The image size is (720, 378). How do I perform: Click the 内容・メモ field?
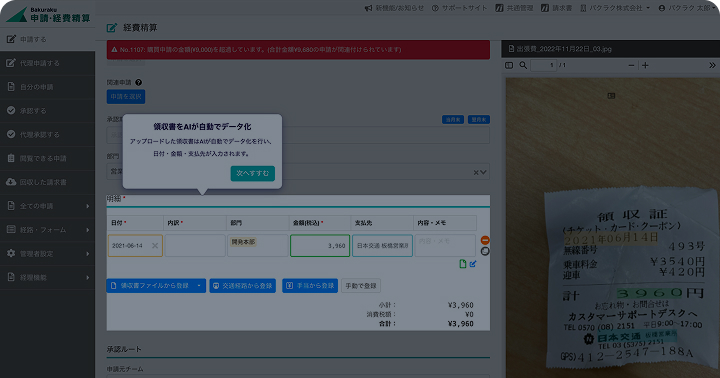445,246
